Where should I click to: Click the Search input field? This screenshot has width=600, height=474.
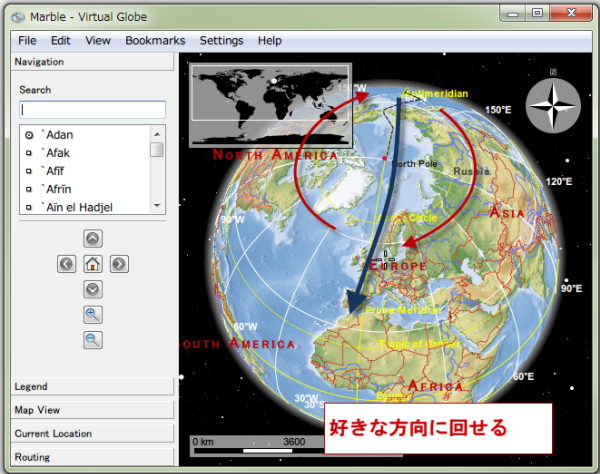coord(93,110)
